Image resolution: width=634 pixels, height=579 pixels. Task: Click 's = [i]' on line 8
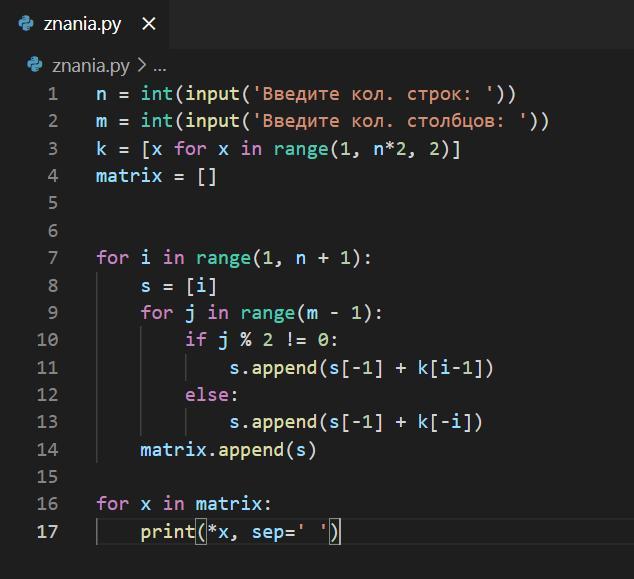(178, 286)
